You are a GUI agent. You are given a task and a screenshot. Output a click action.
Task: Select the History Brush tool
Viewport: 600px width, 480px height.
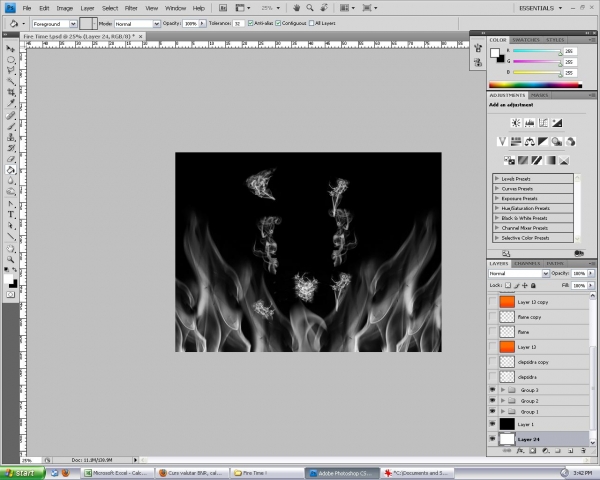coord(11,148)
